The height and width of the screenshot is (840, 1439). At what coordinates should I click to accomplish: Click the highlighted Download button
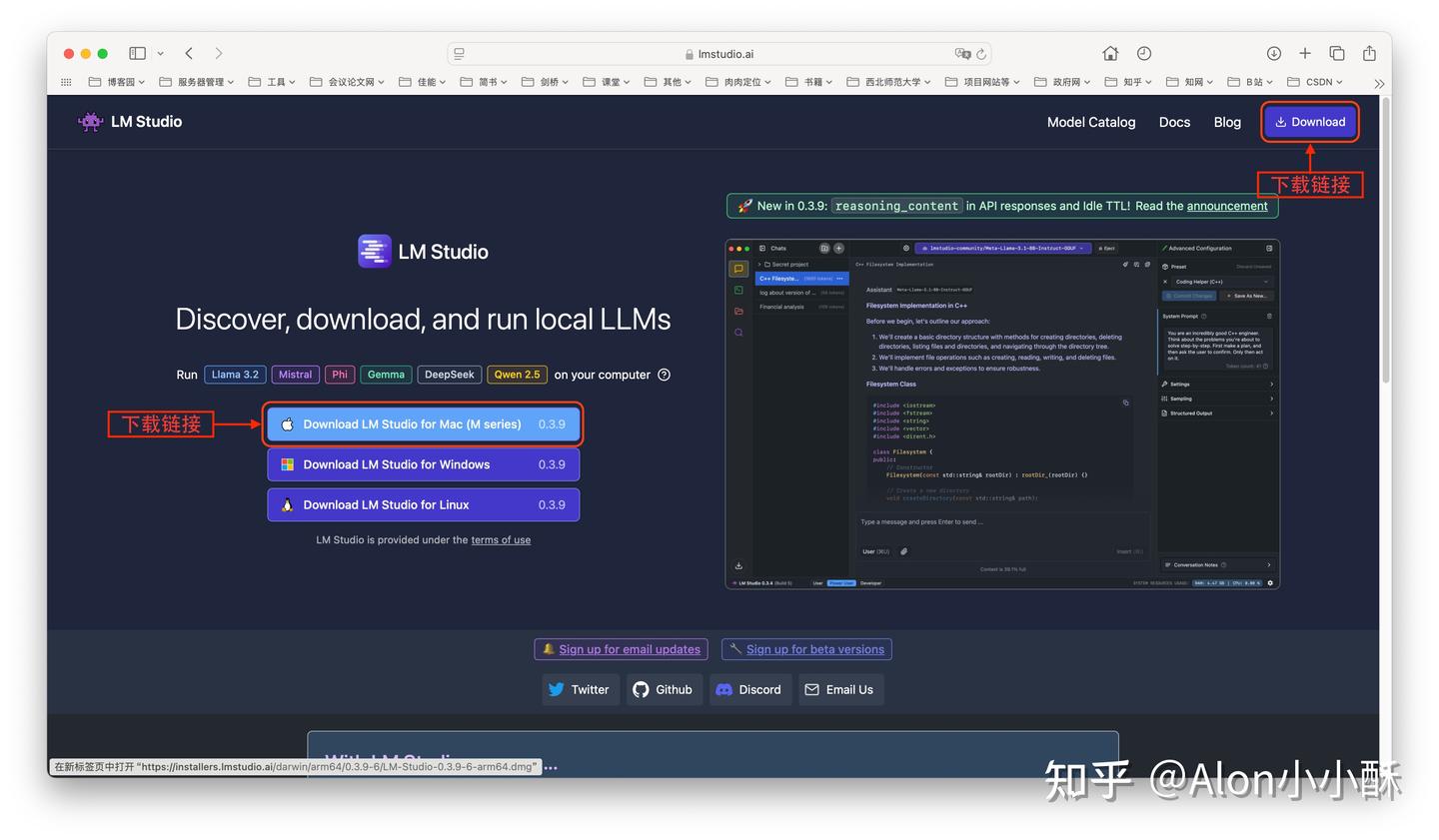pyautogui.click(x=1310, y=121)
